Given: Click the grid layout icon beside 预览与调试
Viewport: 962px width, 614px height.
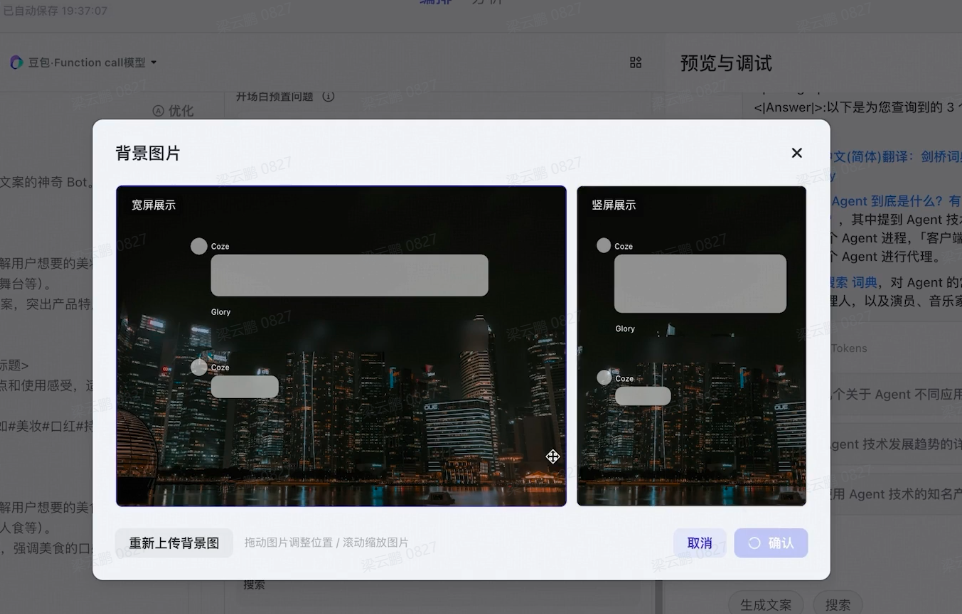Looking at the screenshot, I should coord(635,62).
